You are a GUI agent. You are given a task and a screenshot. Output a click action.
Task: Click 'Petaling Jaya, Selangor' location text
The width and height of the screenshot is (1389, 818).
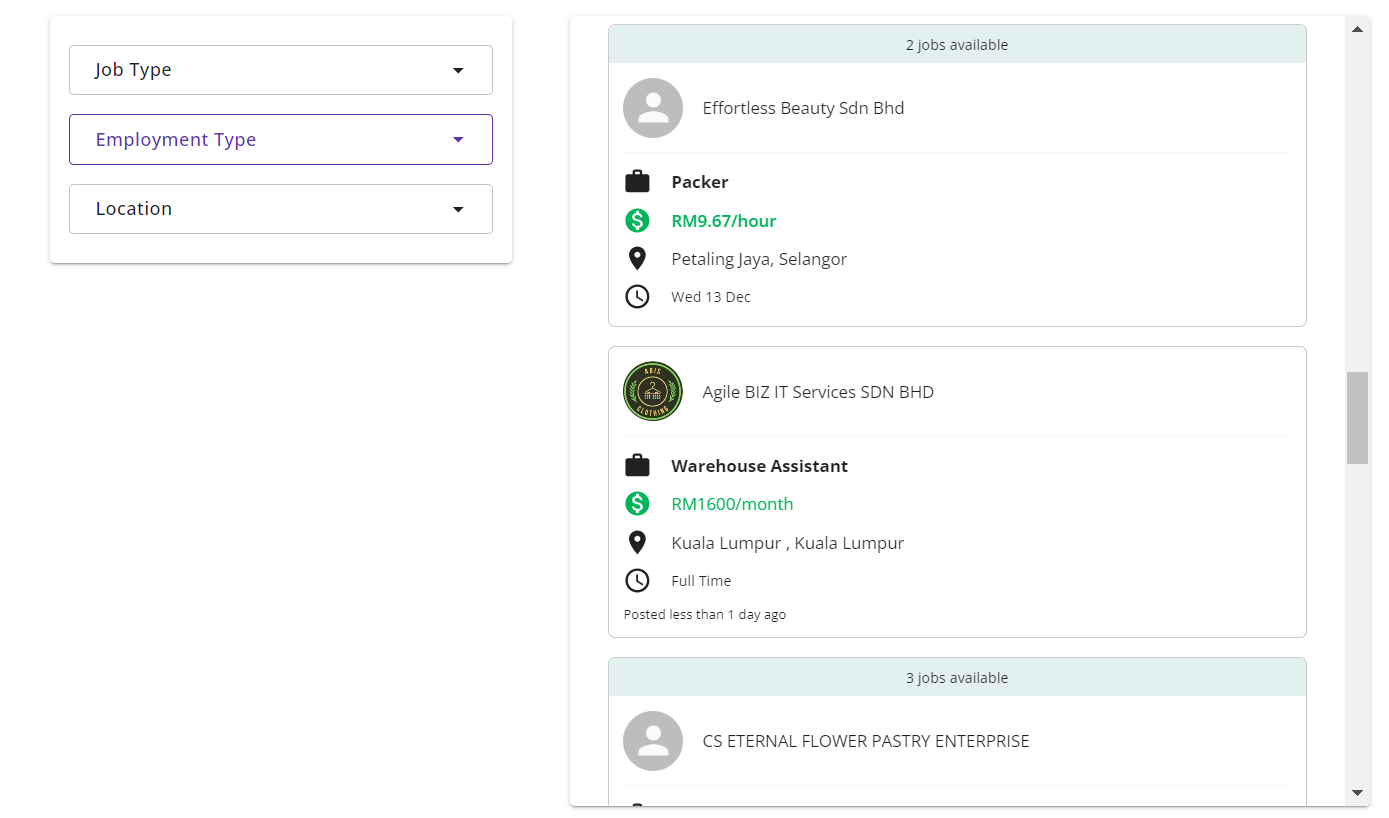tap(759, 259)
